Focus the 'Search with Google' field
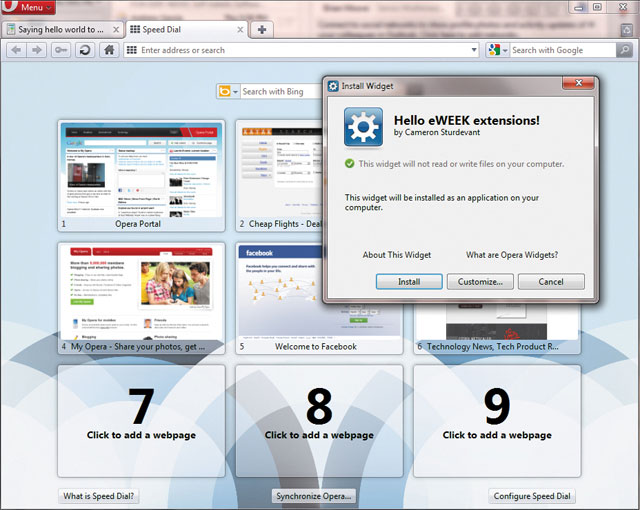 click(562, 50)
